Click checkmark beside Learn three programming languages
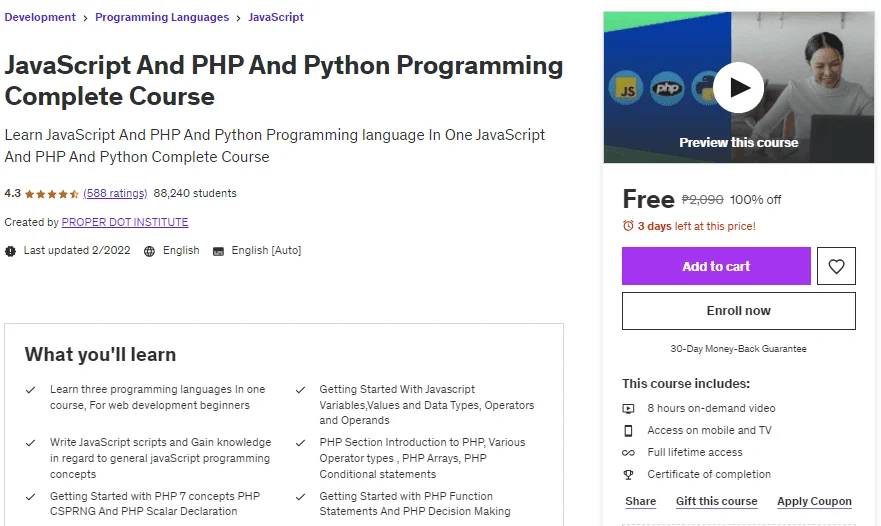Screen dimensions: 881x526 tap(30, 389)
